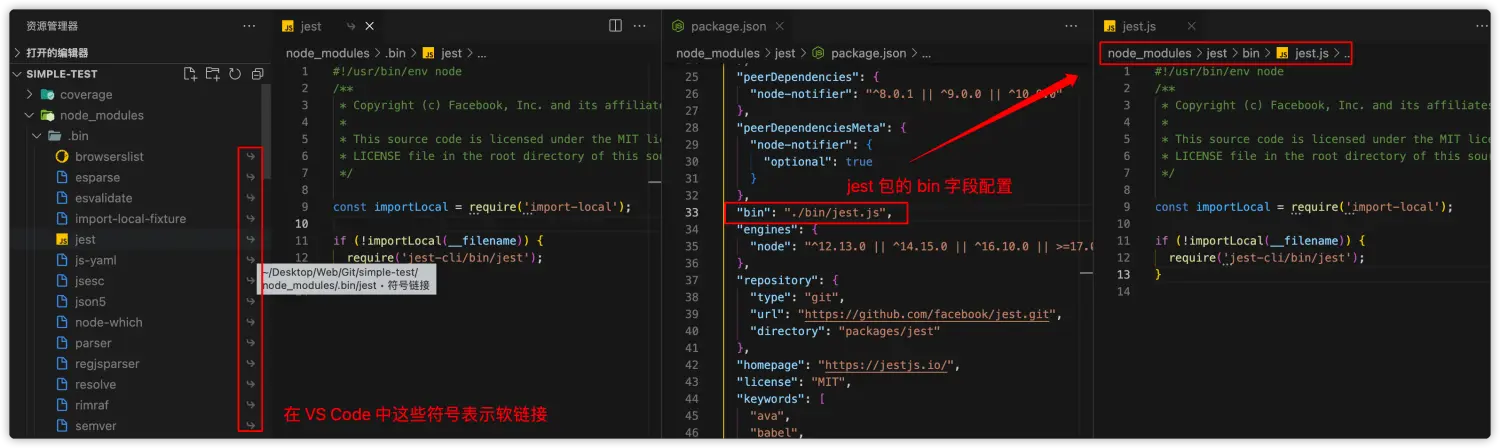This screenshot has height=448, width=1500.
Task: Open more actions for the jest editor group
Action: 641,26
